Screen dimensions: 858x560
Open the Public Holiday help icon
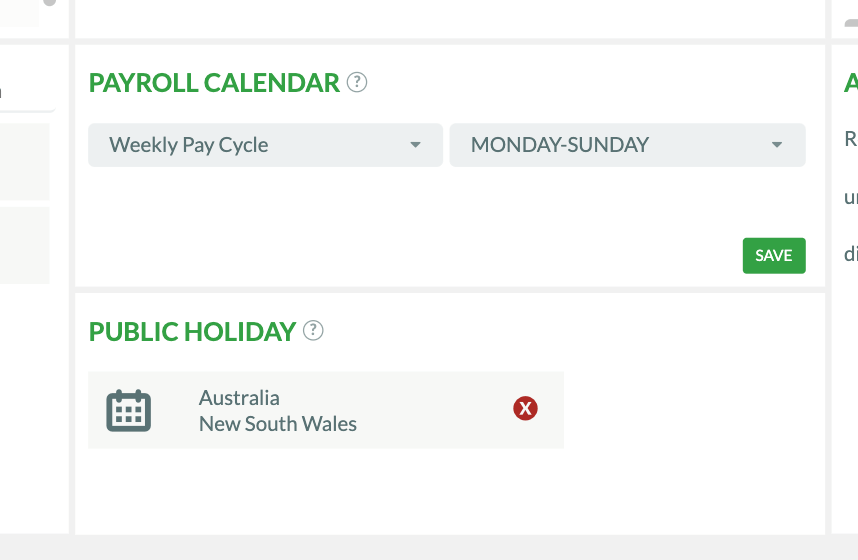click(x=313, y=331)
